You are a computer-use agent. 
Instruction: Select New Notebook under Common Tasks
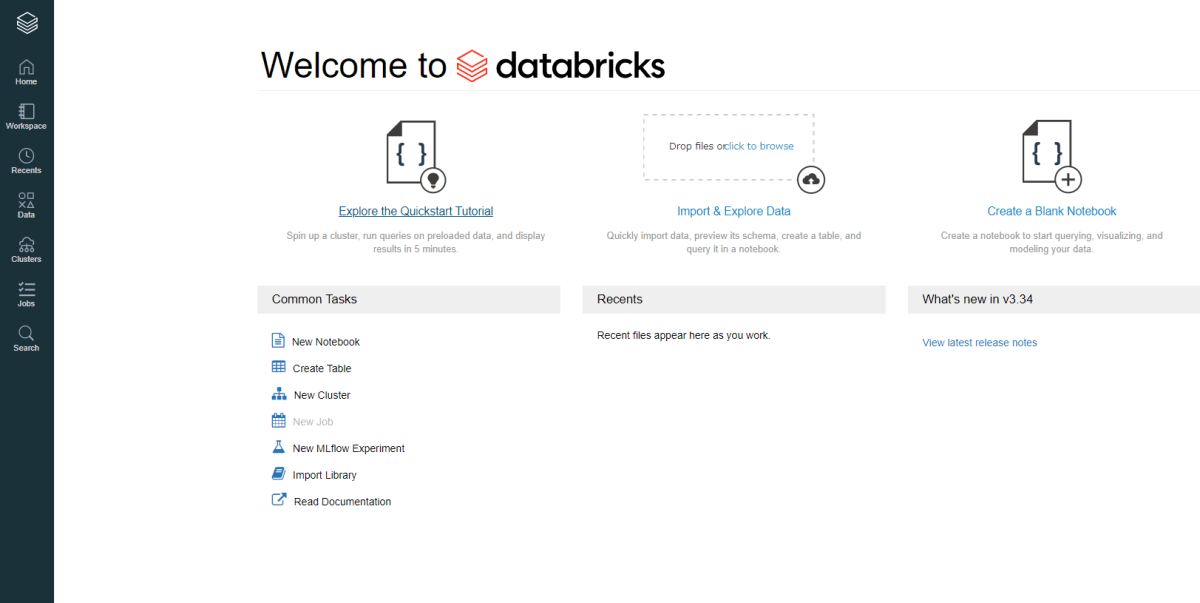click(326, 342)
